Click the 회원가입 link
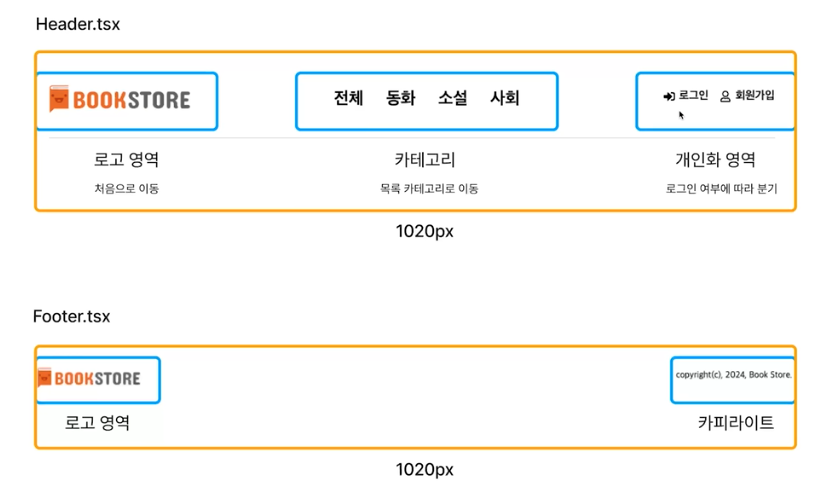The width and height of the screenshot is (834, 490). click(x=755, y=95)
